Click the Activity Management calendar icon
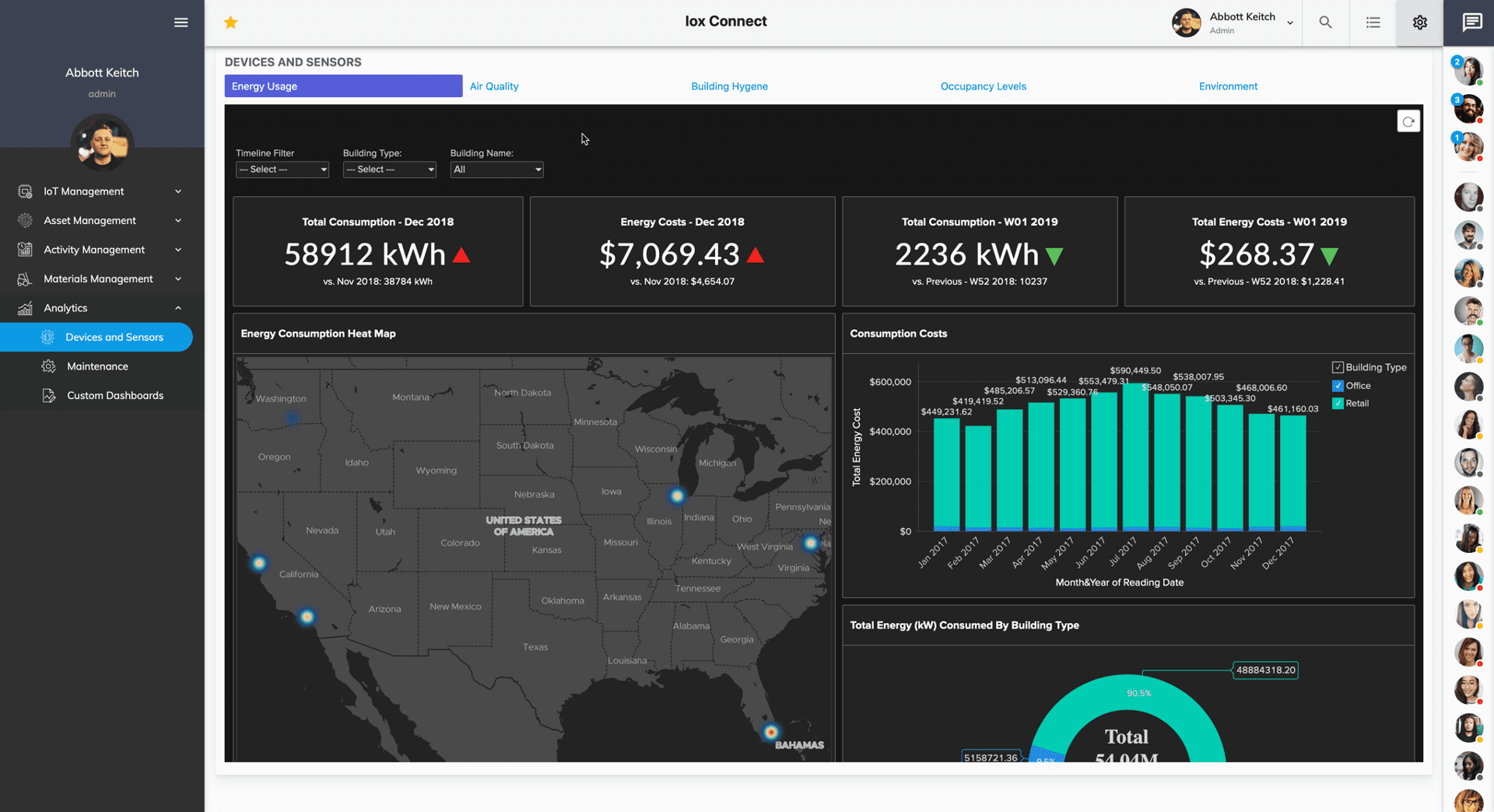Viewport: 1494px width, 812px height. tap(24, 249)
